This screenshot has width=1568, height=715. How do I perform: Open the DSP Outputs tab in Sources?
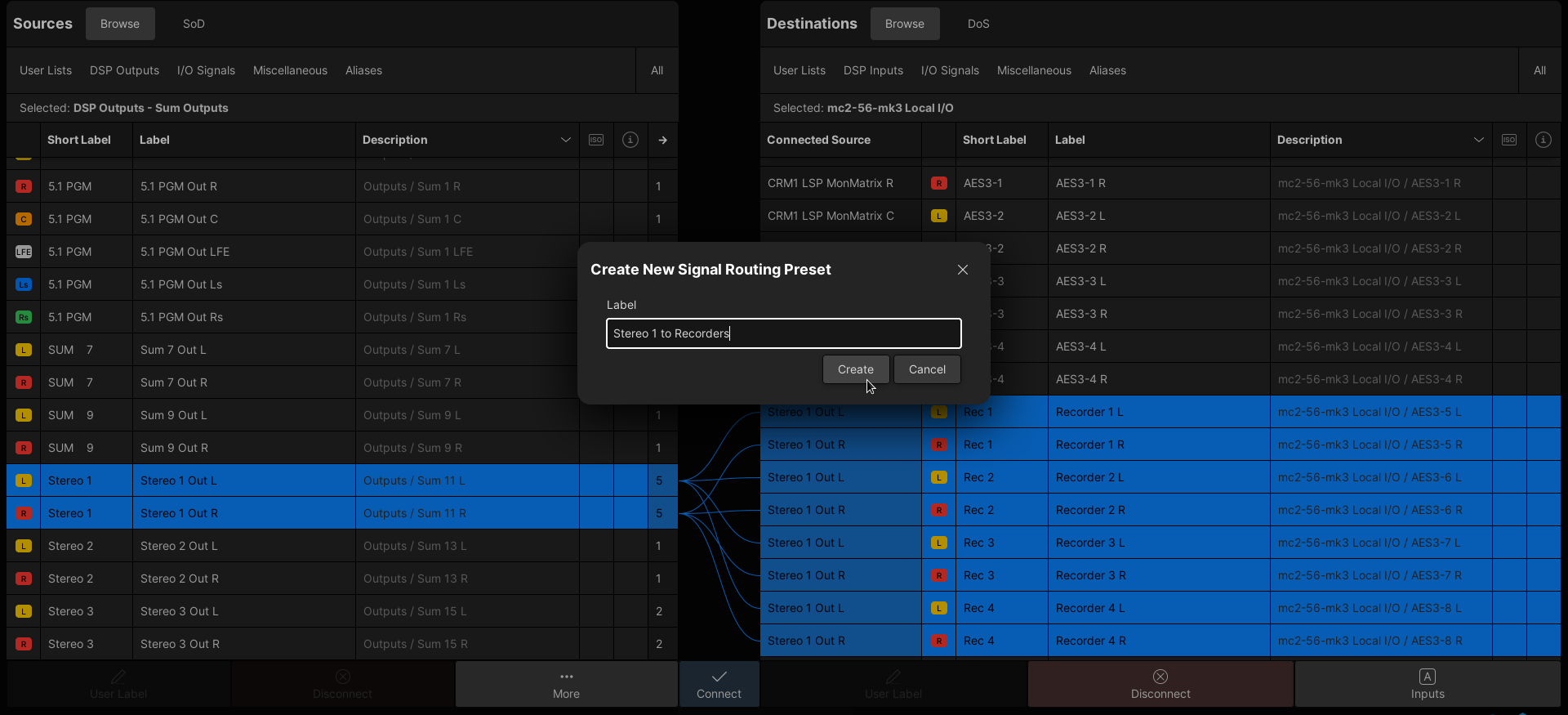[x=124, y=70]
